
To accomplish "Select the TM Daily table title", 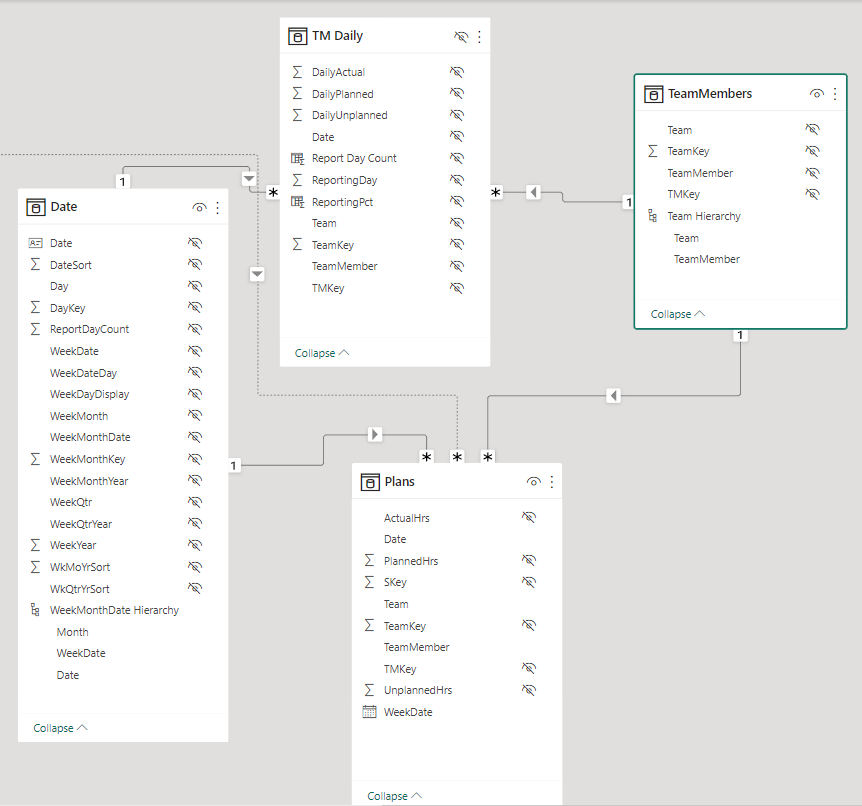I will pos(338,36).
